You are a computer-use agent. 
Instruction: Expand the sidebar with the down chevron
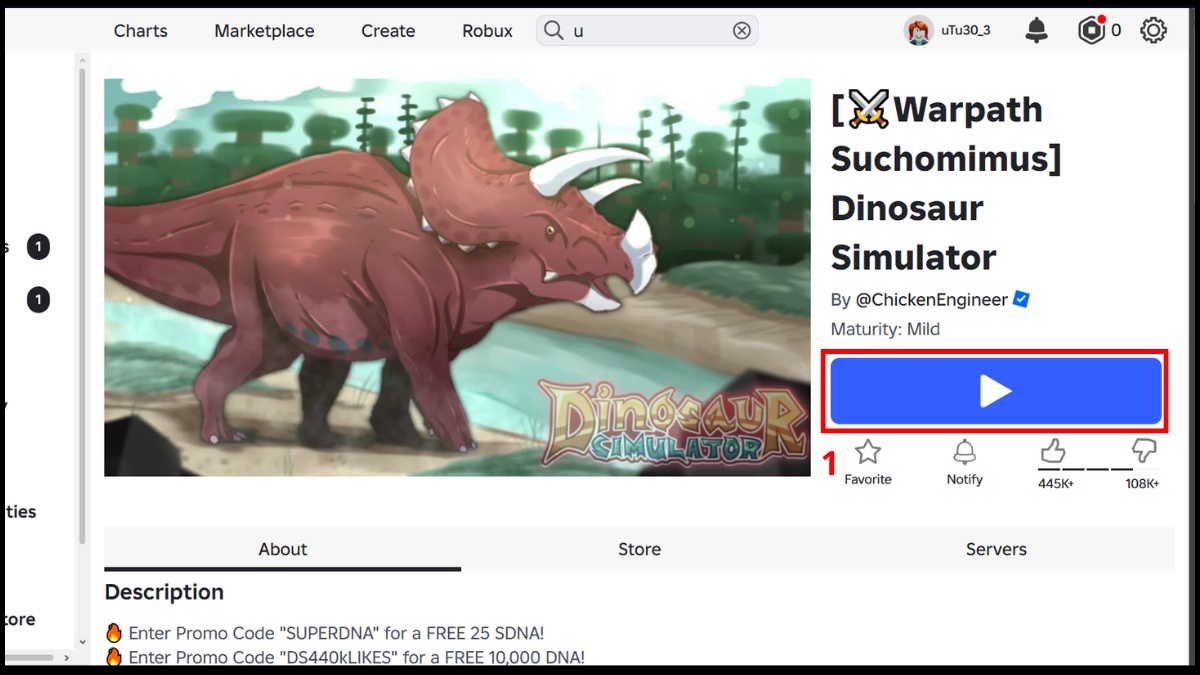(x=82, y=643)
